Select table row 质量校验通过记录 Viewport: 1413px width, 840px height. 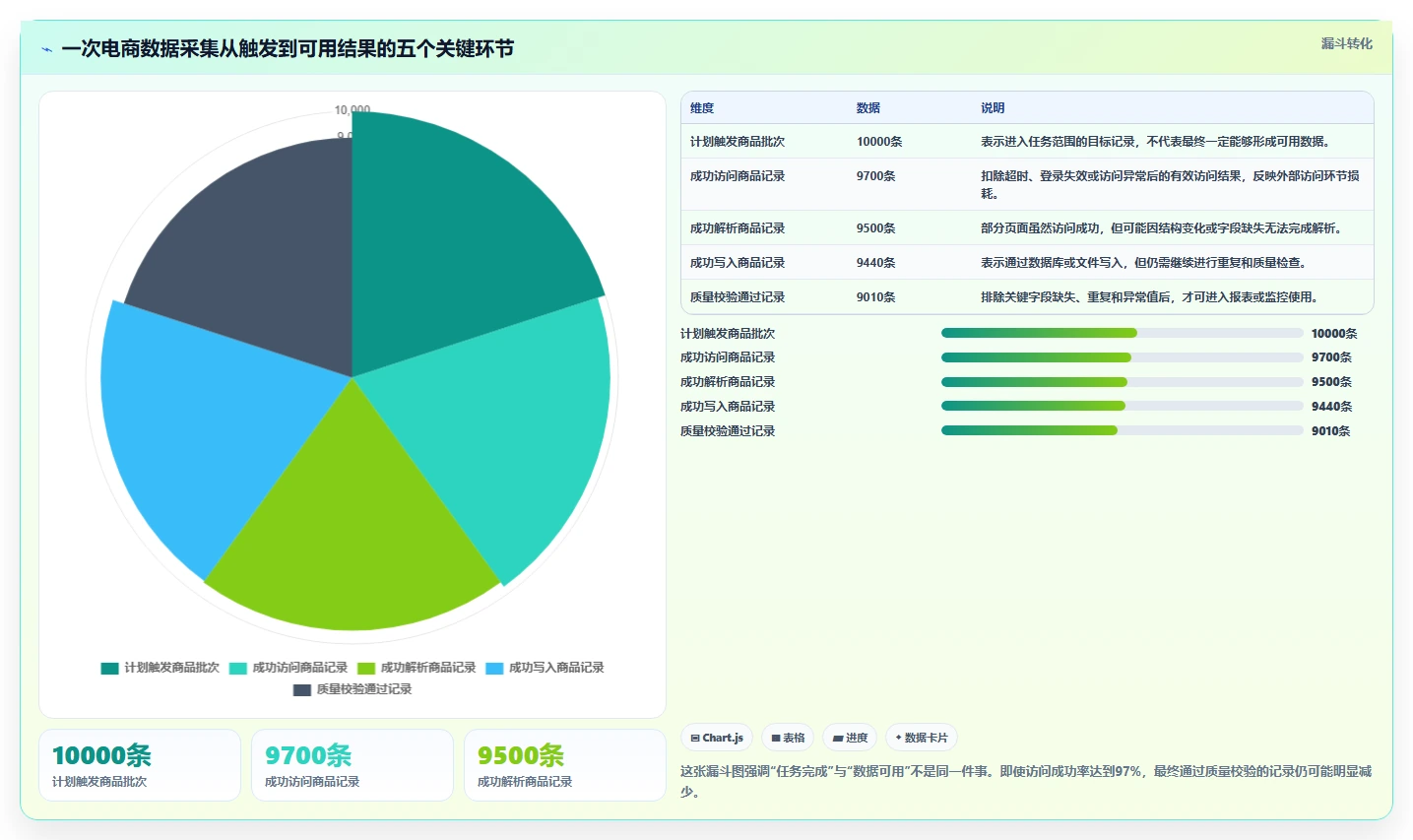coord(1027,297)
